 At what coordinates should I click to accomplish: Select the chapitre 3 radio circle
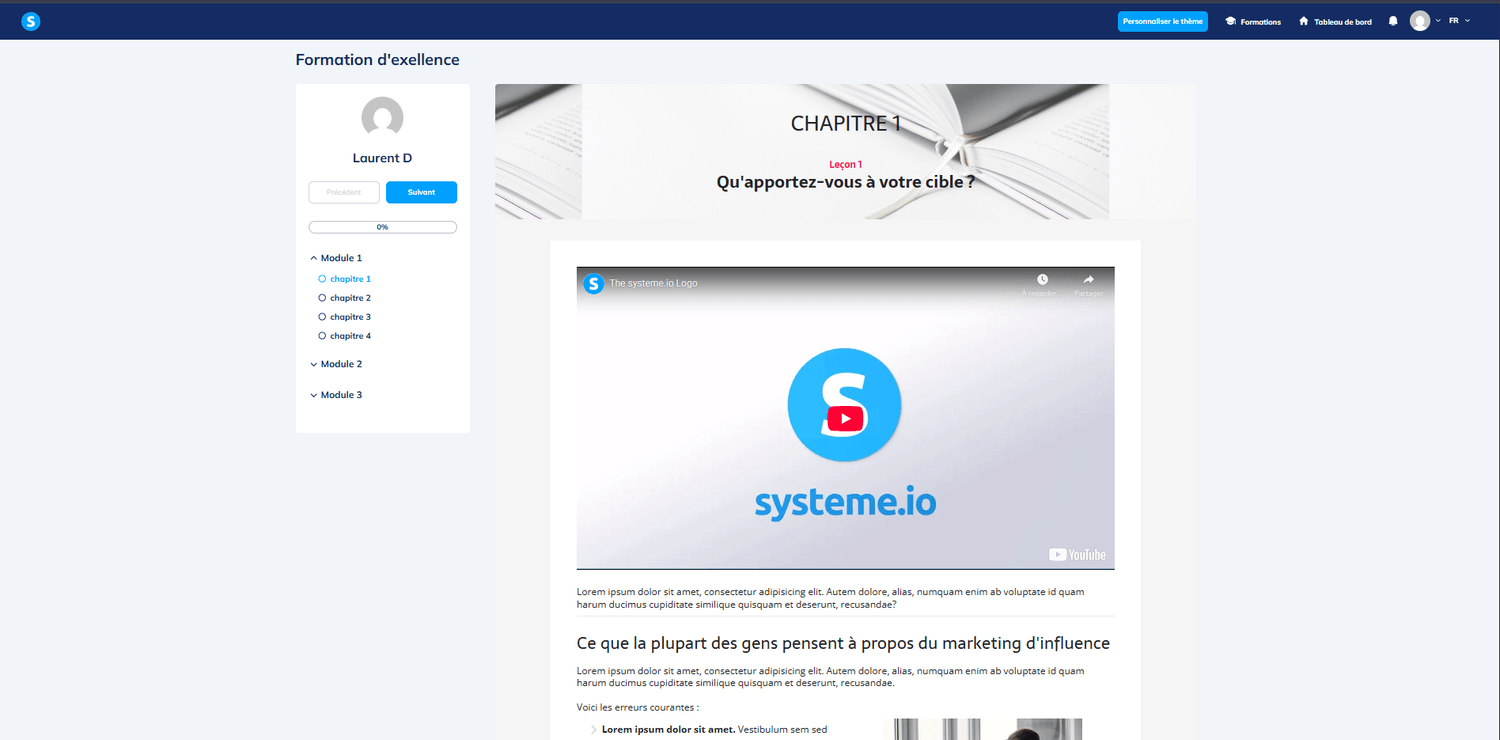pyautogui.click(x=322, y=317)
